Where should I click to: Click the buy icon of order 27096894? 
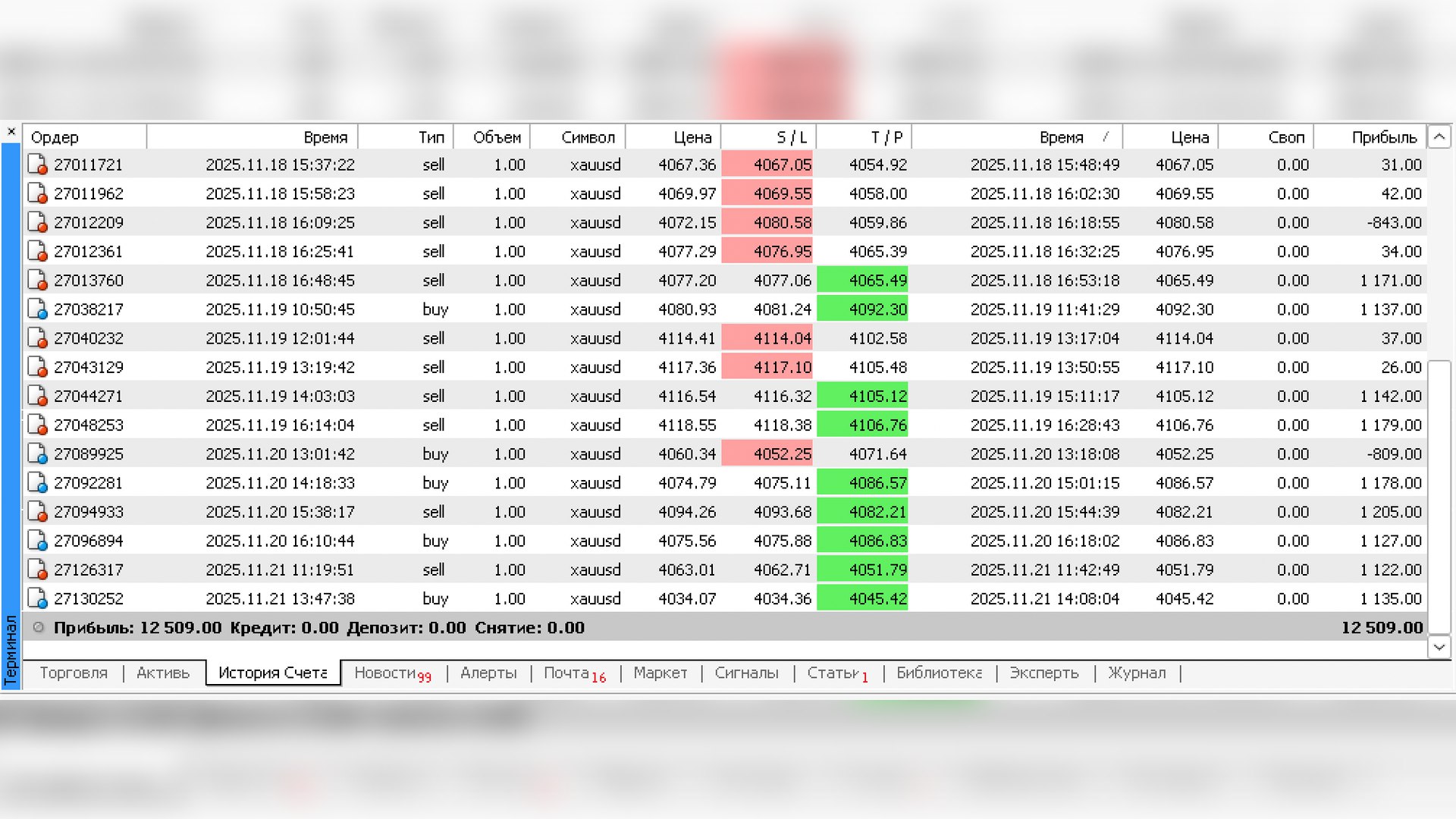[x=38, y=541]
